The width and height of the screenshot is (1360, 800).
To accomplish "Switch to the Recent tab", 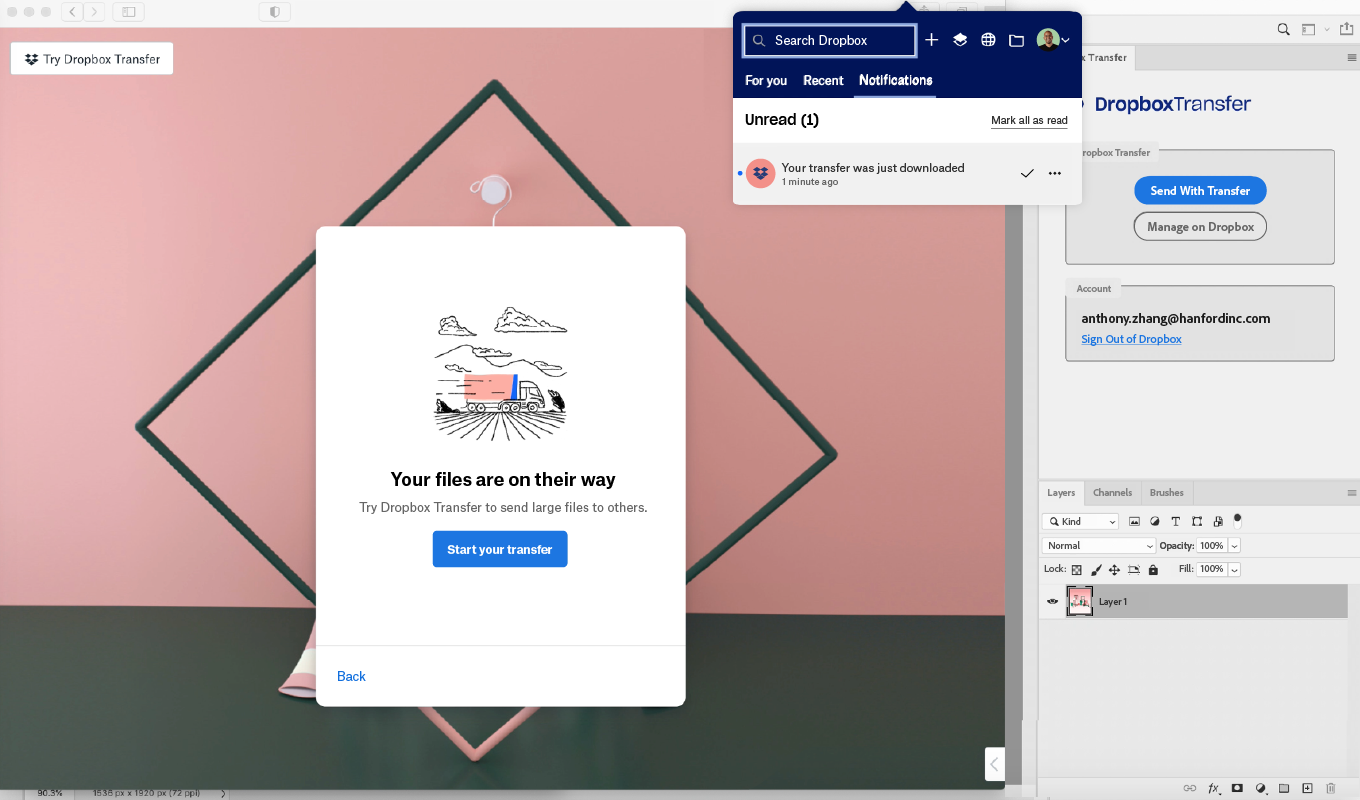I will tap(823, 80).
